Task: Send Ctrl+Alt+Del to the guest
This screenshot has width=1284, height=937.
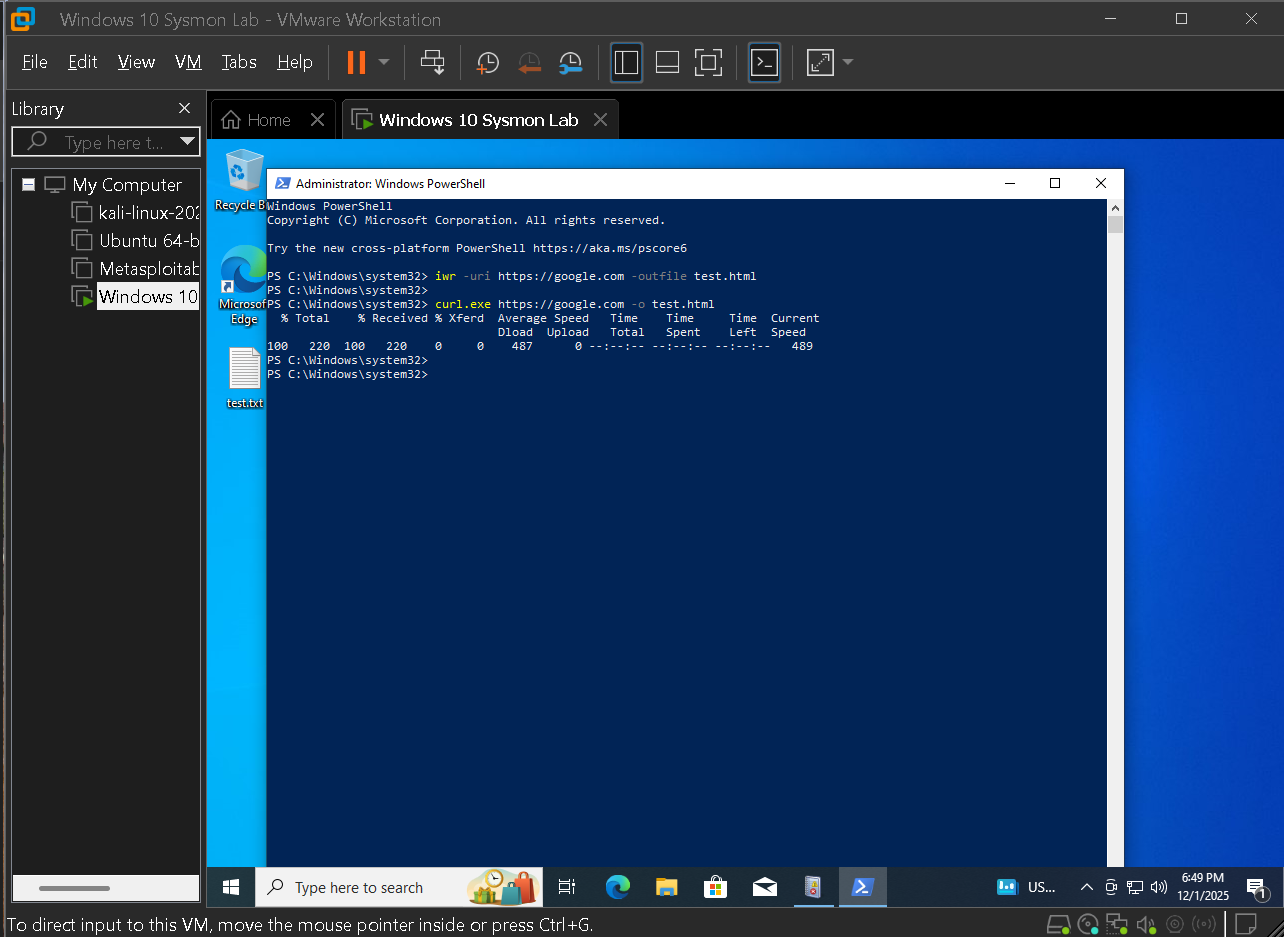Action: (432, 62)
